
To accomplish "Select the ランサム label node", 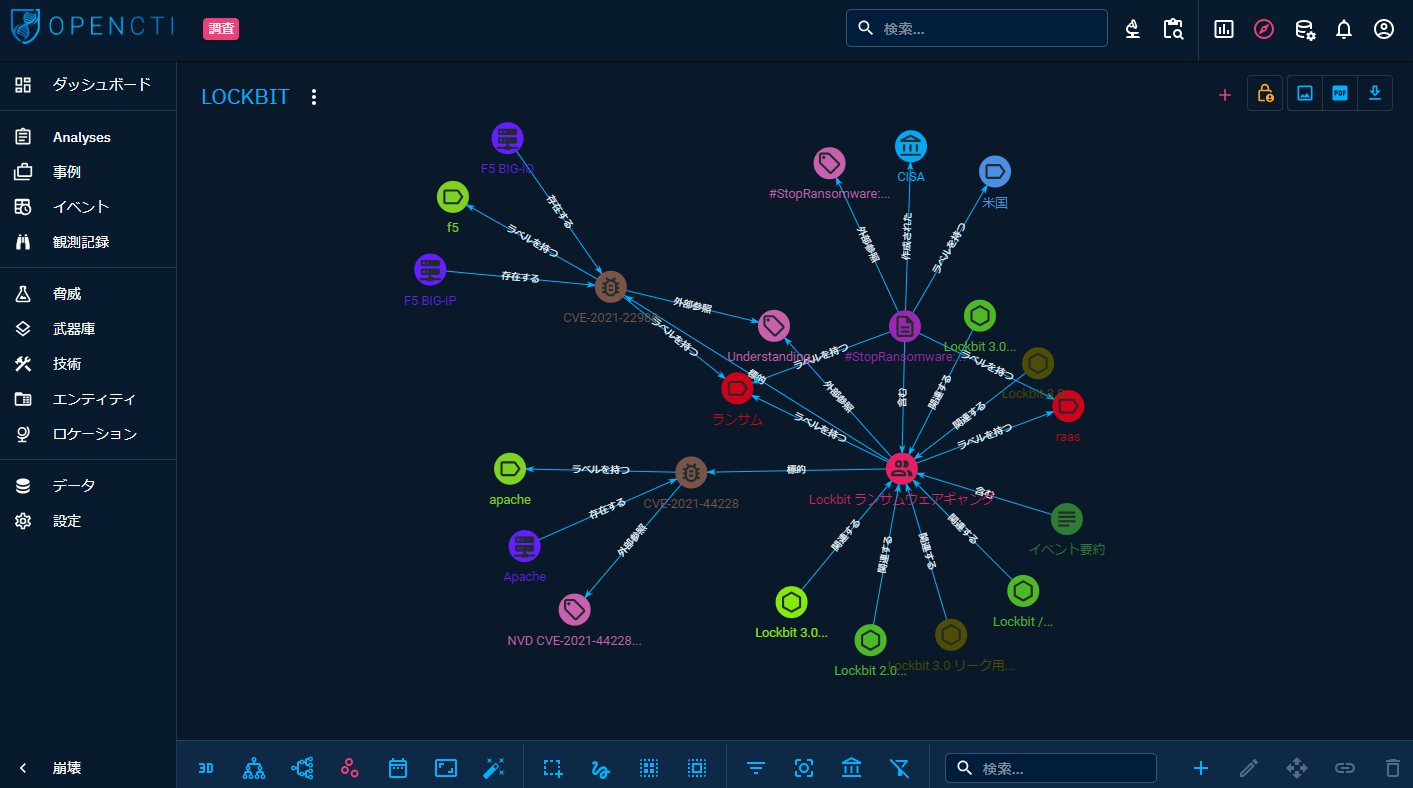I will coord(737,388).
